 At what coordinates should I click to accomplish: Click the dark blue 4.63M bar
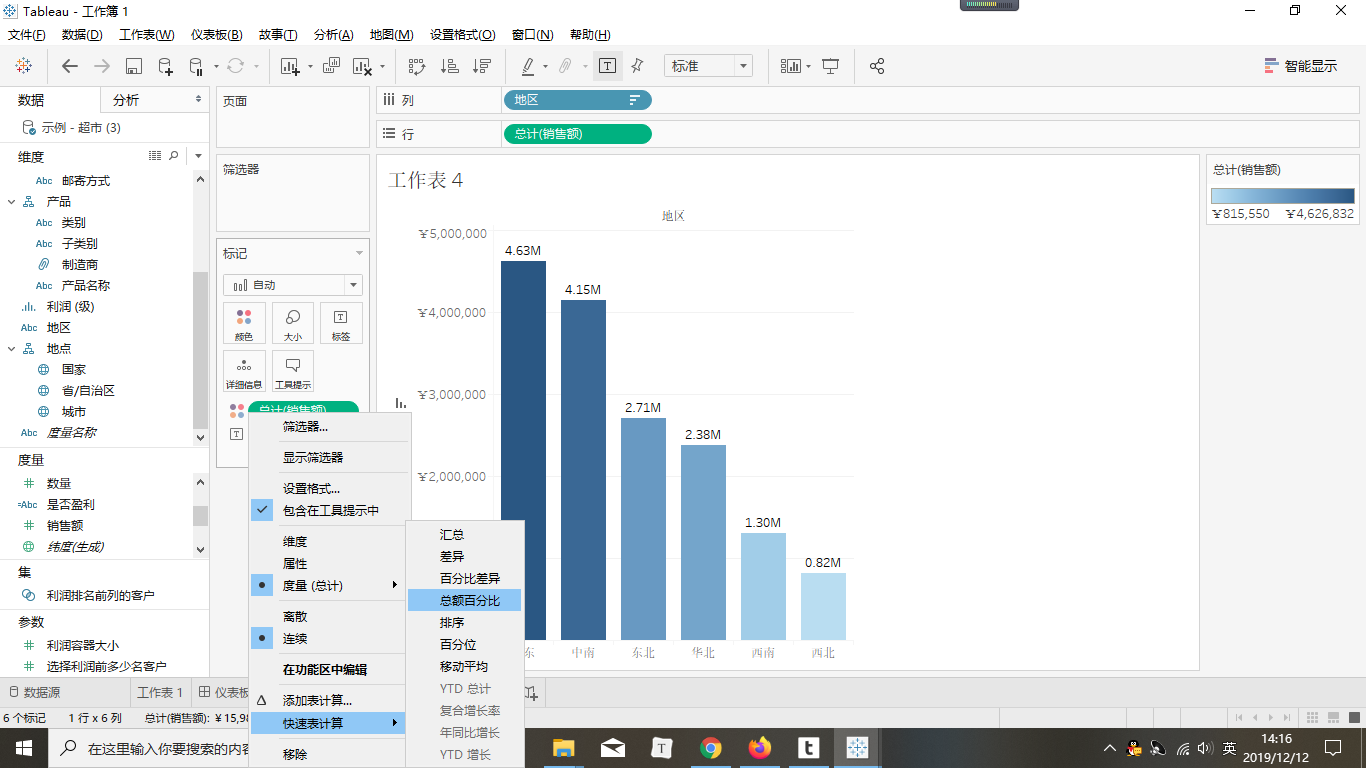point(523,450)
